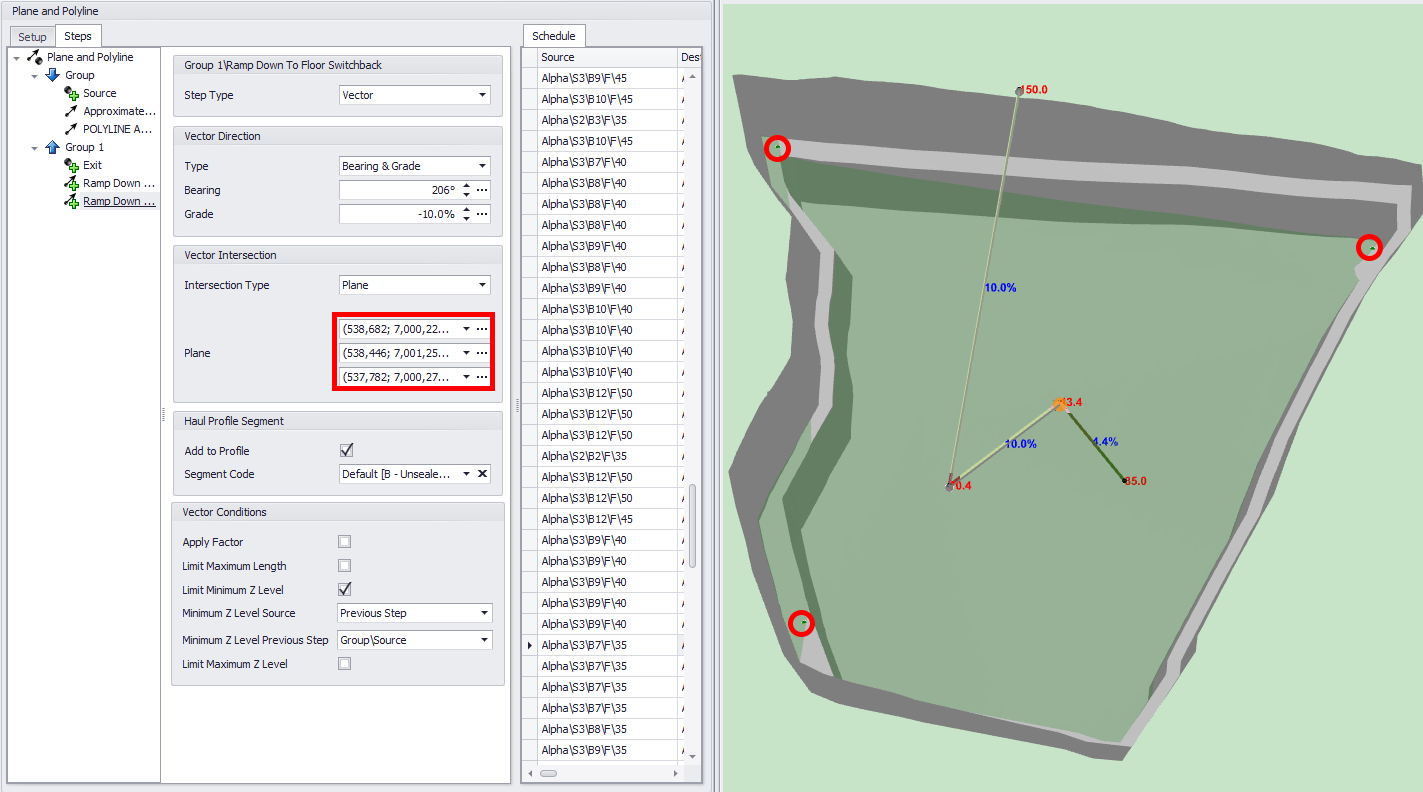Enable the Apply Factor checkbox

coord(345,542)
